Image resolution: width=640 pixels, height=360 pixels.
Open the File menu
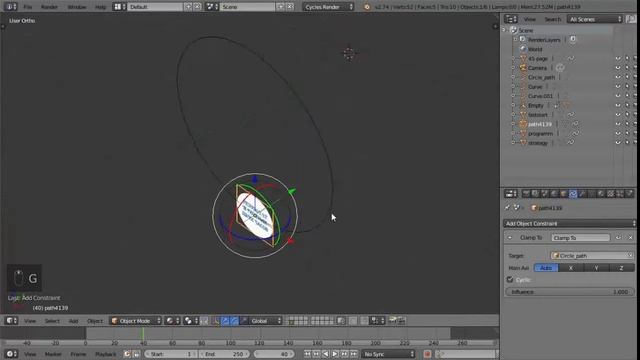tap(27, 7)
